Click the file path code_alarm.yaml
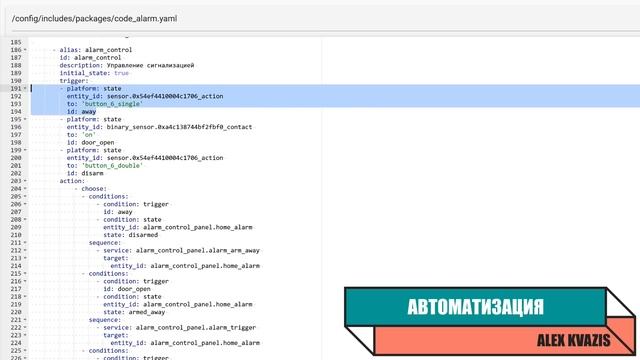 94,18
